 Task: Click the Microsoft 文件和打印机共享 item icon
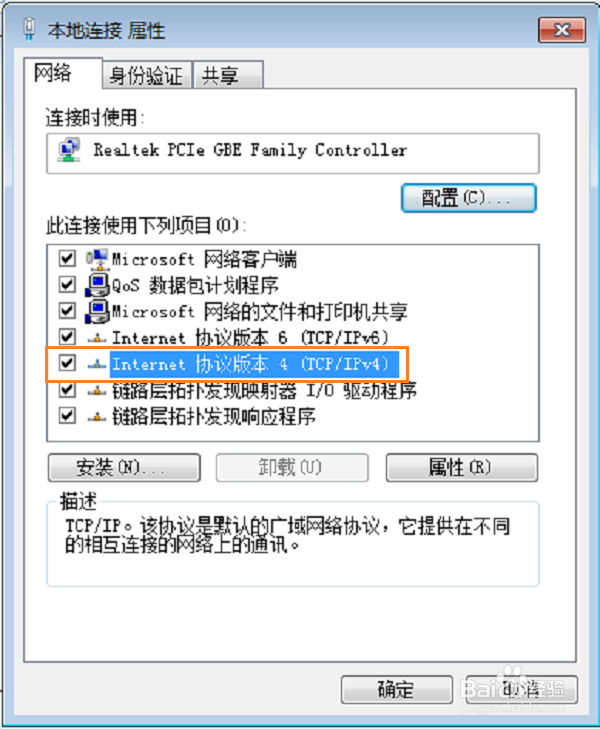coord(97,311)
